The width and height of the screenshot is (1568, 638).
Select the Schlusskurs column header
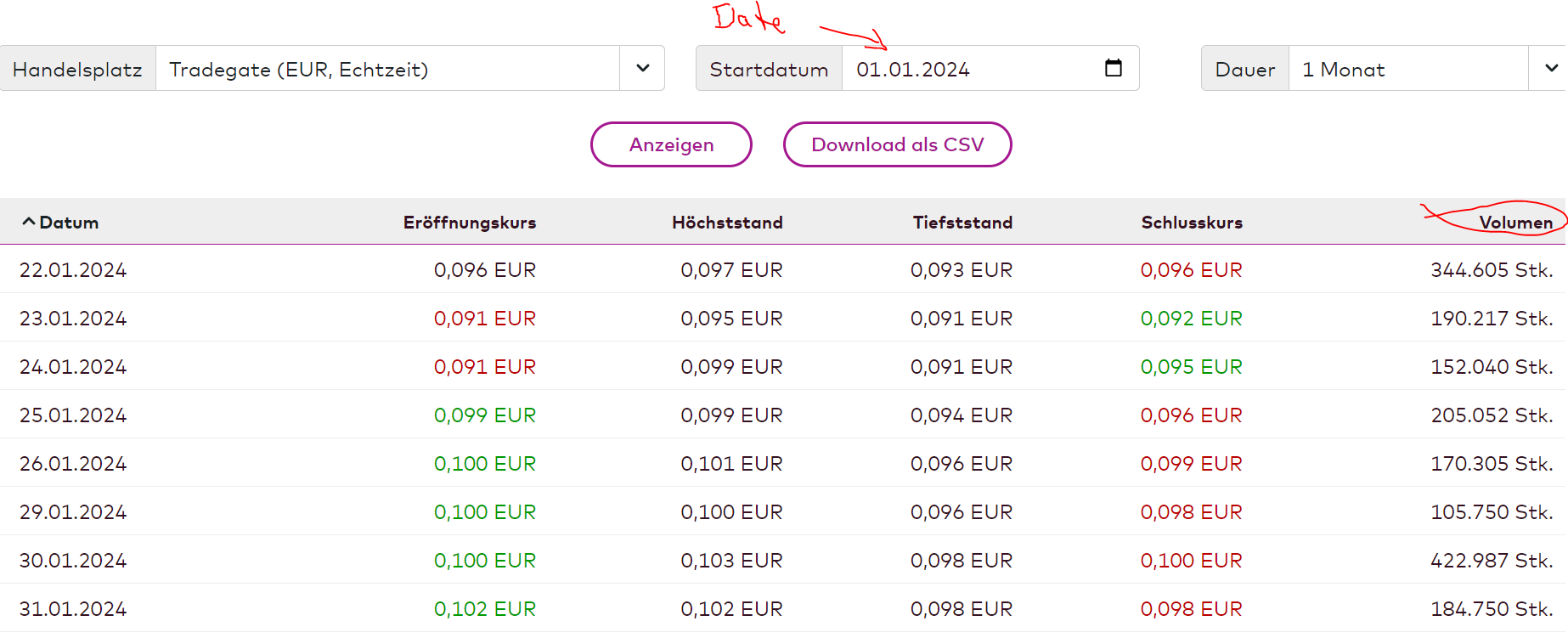pos(1192,223)
